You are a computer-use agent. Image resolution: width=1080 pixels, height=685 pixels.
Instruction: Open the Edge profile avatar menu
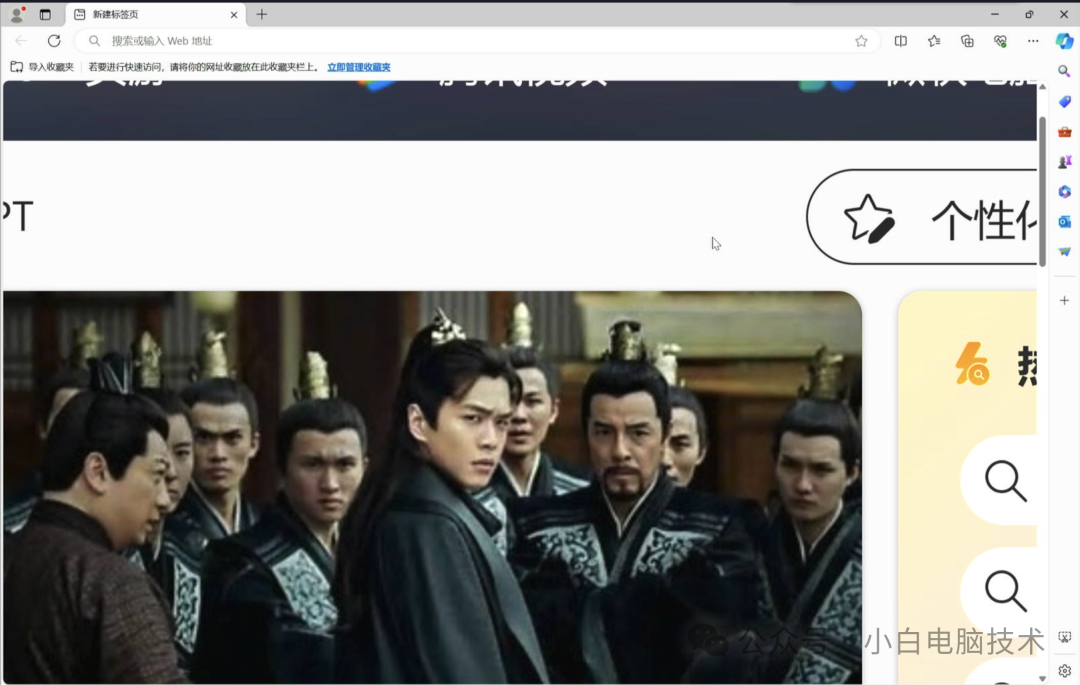pos(17,14)
